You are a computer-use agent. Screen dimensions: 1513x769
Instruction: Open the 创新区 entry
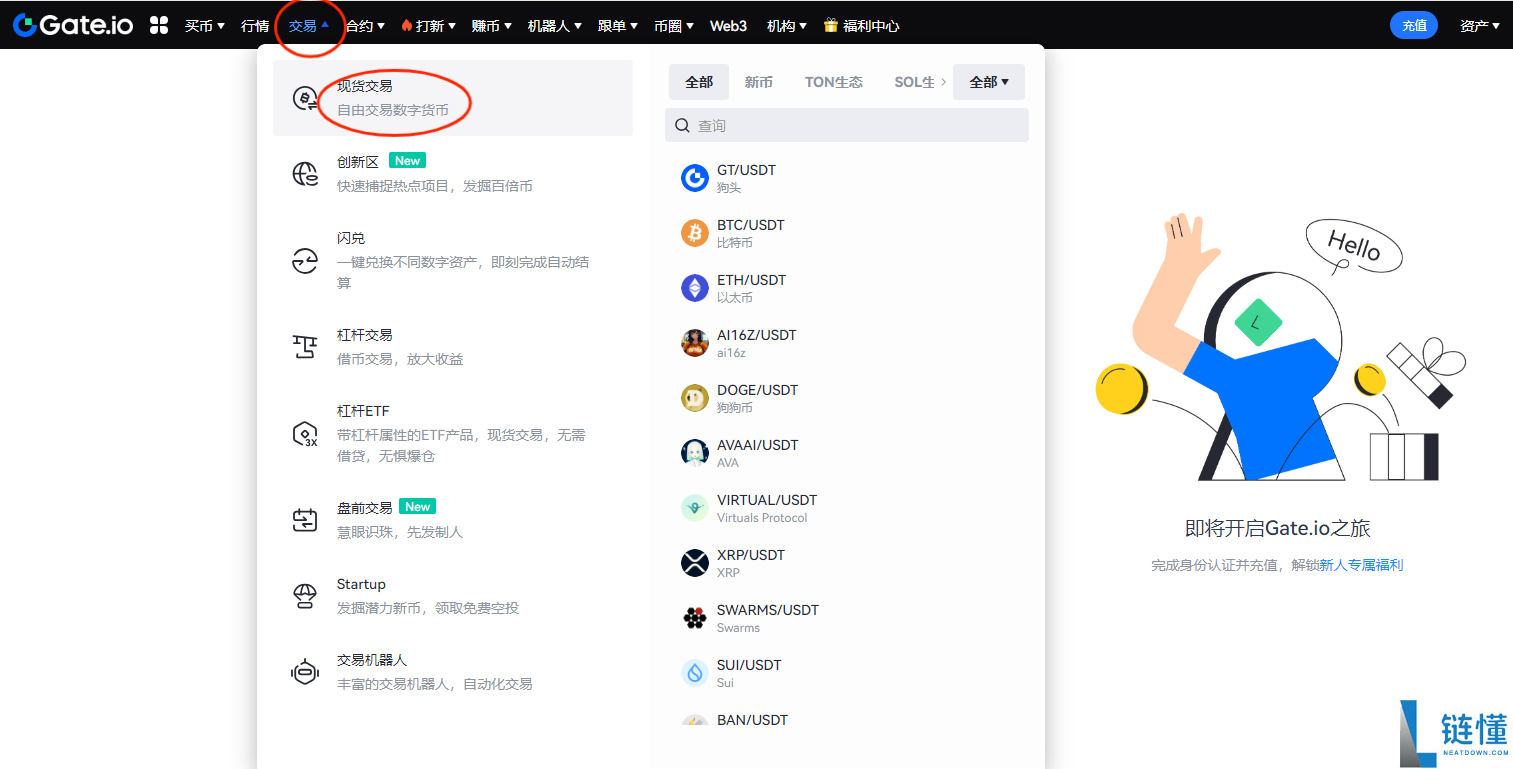coord(453,174)
